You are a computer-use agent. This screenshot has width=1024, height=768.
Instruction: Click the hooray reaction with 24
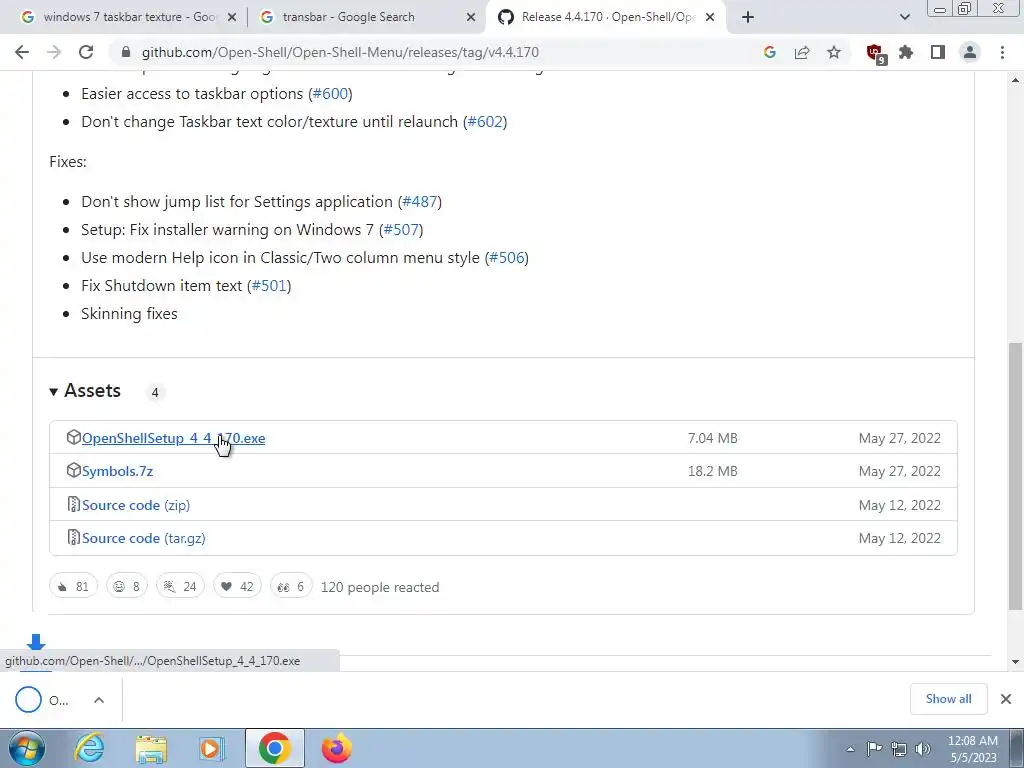(180, 586)
